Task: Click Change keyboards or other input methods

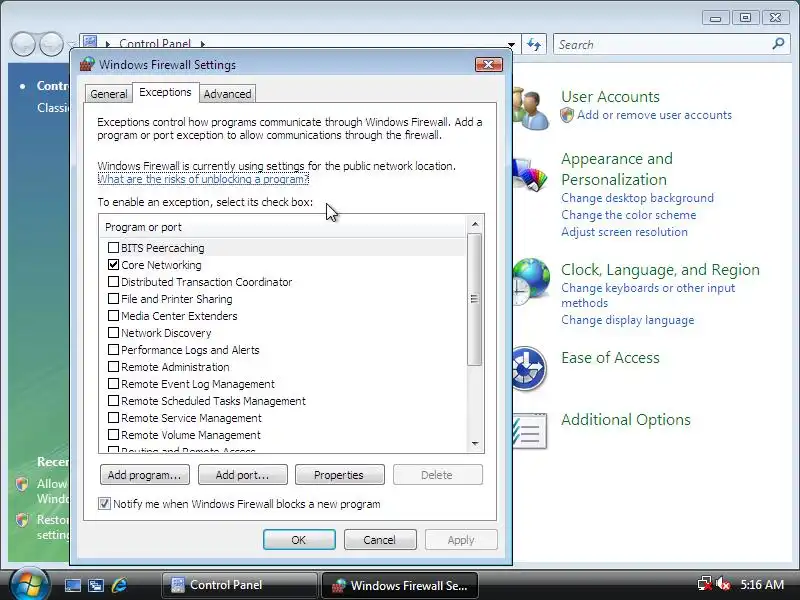Action: point(648,295)
